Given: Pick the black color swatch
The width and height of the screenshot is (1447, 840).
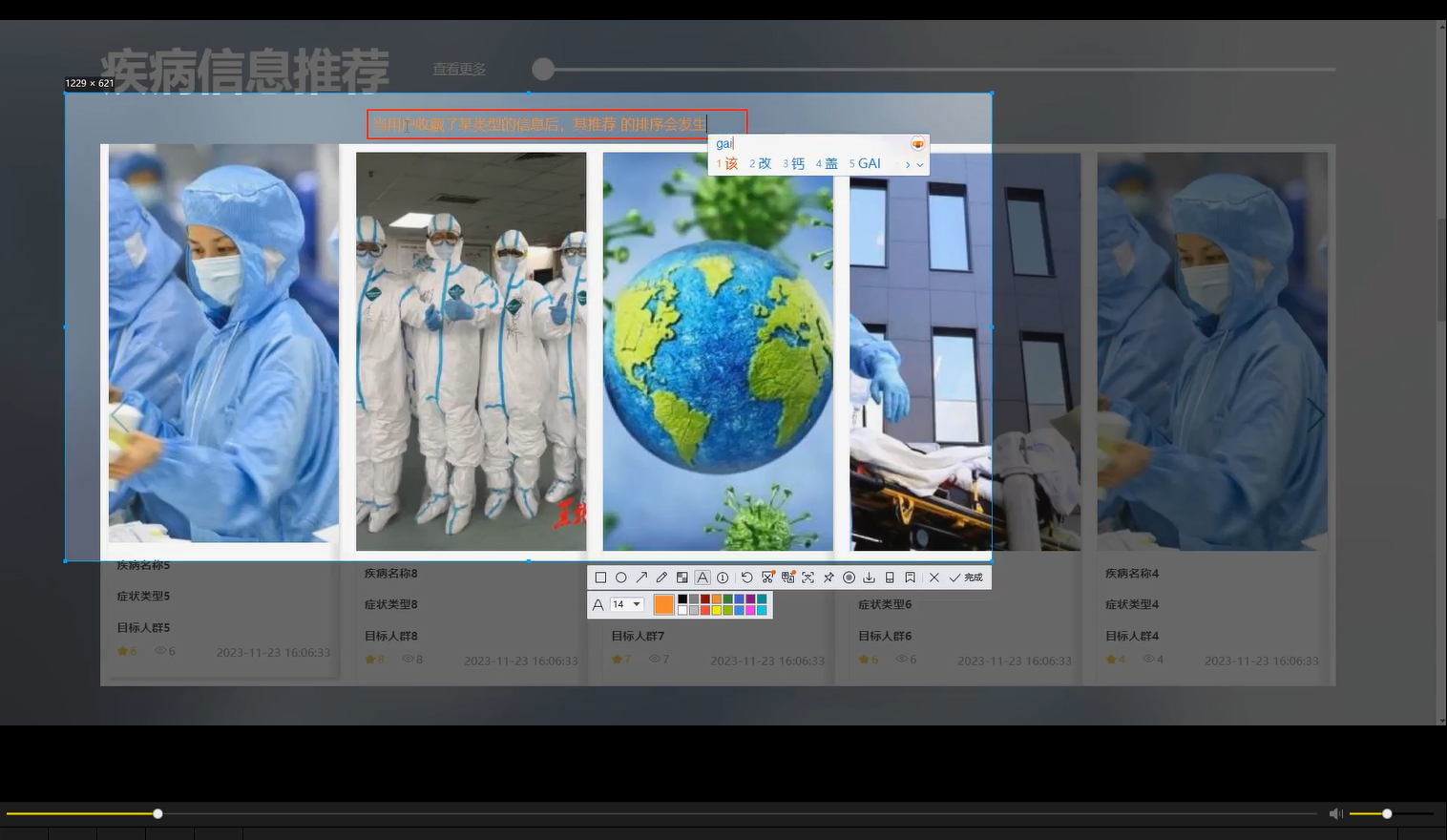Looking at the screenshot, I should point(682,599).
